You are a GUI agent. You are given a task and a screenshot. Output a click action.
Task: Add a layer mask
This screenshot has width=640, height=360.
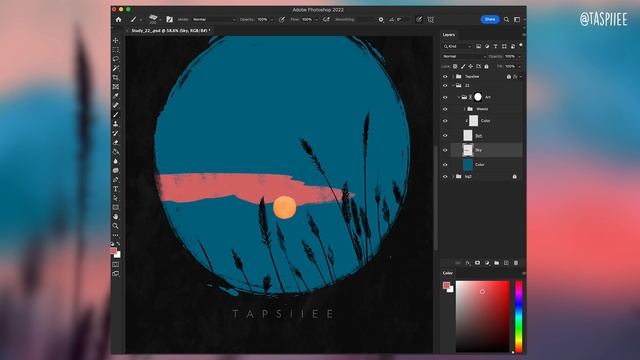[478, 263]
